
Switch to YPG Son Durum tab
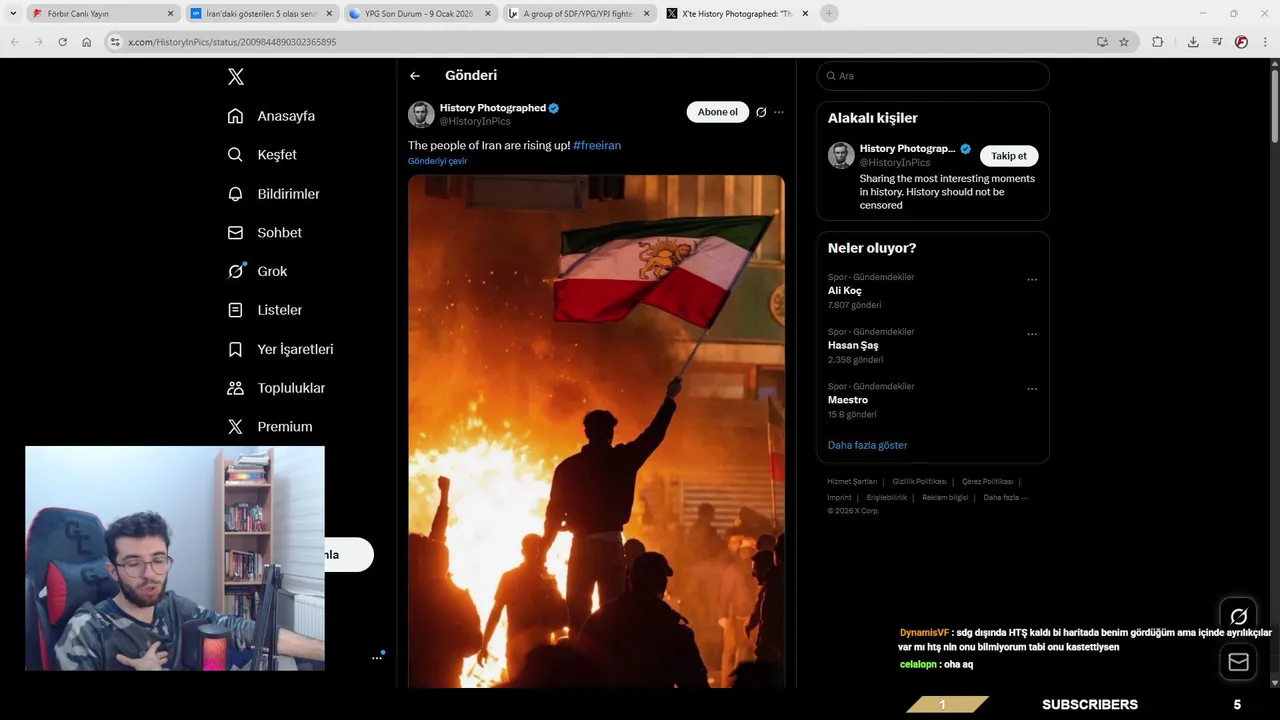coord(420,14)
